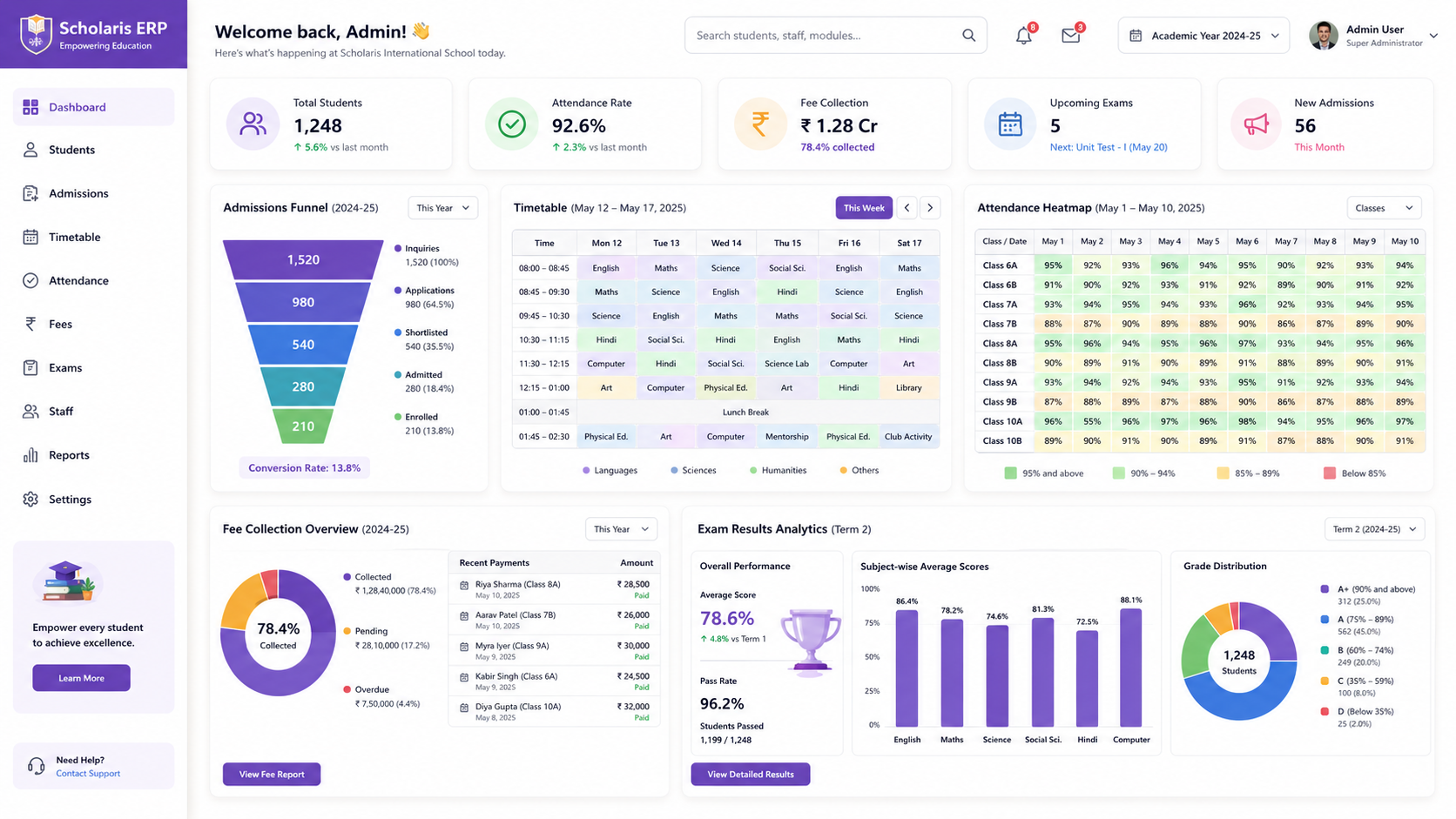Click the Total Students people icon
This screenshot has width=1456, height=819.
coord(253,124)
